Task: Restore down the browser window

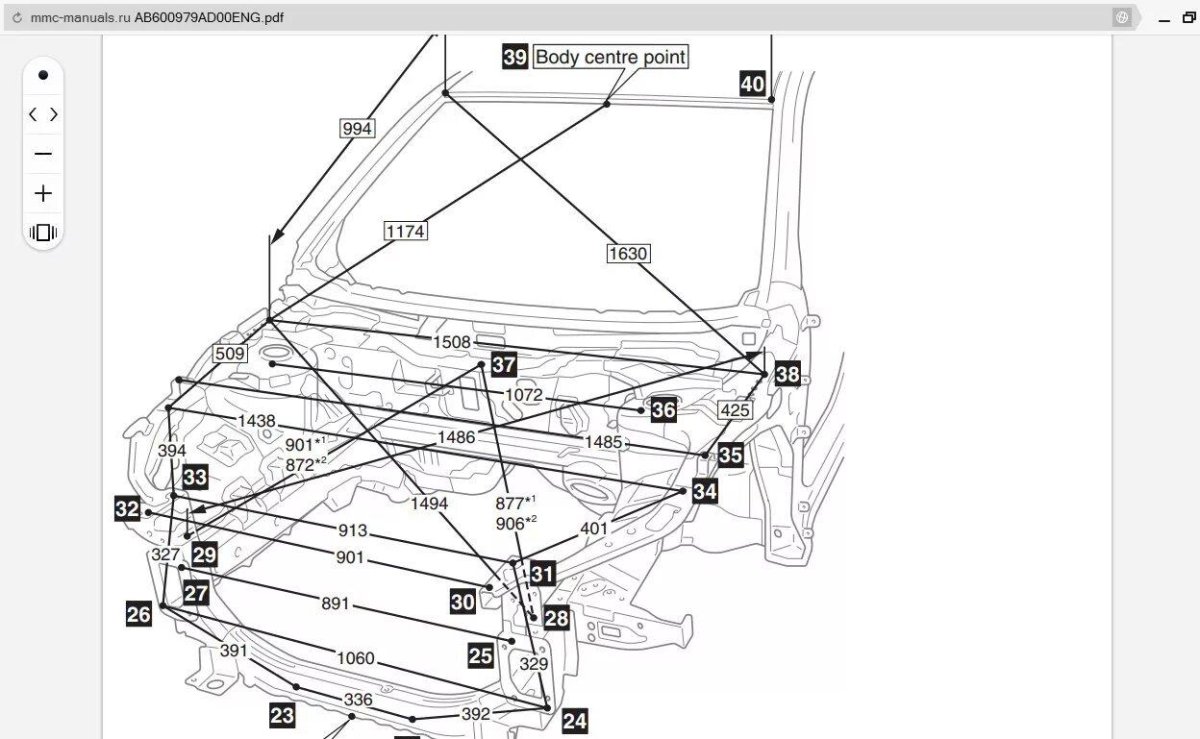Action: tap(1187, 18)
